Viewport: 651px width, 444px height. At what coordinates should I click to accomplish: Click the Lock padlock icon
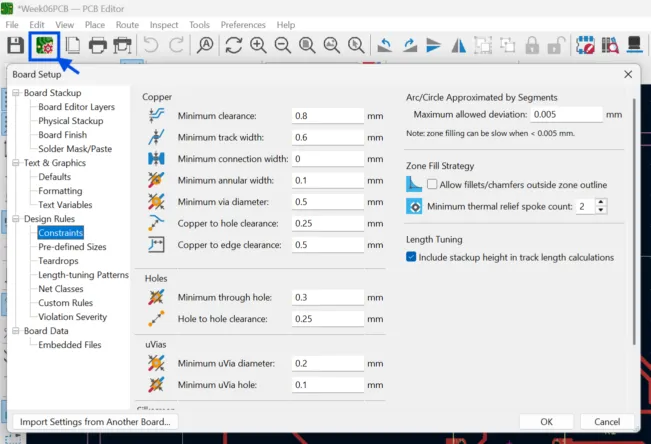pyautogui.click(x=532, y=45)
